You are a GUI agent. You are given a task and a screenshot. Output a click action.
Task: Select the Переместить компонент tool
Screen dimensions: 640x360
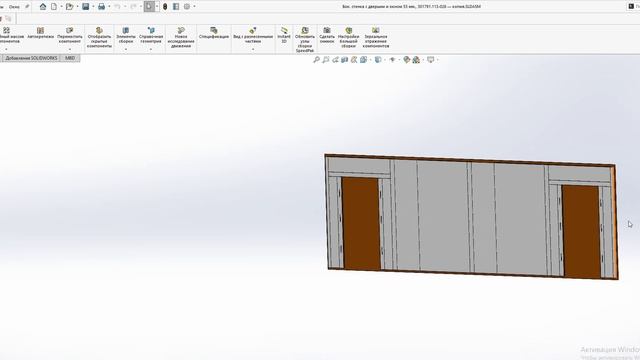70,36
